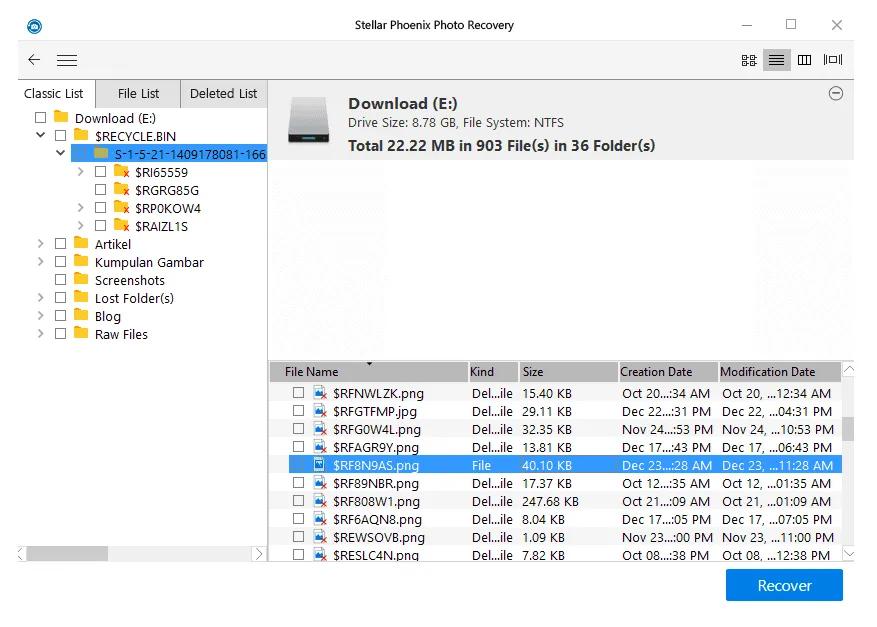Switch to the File List tab
This screenshot has width=877, height=627.
pyautogui.click(x=138, y=93)
